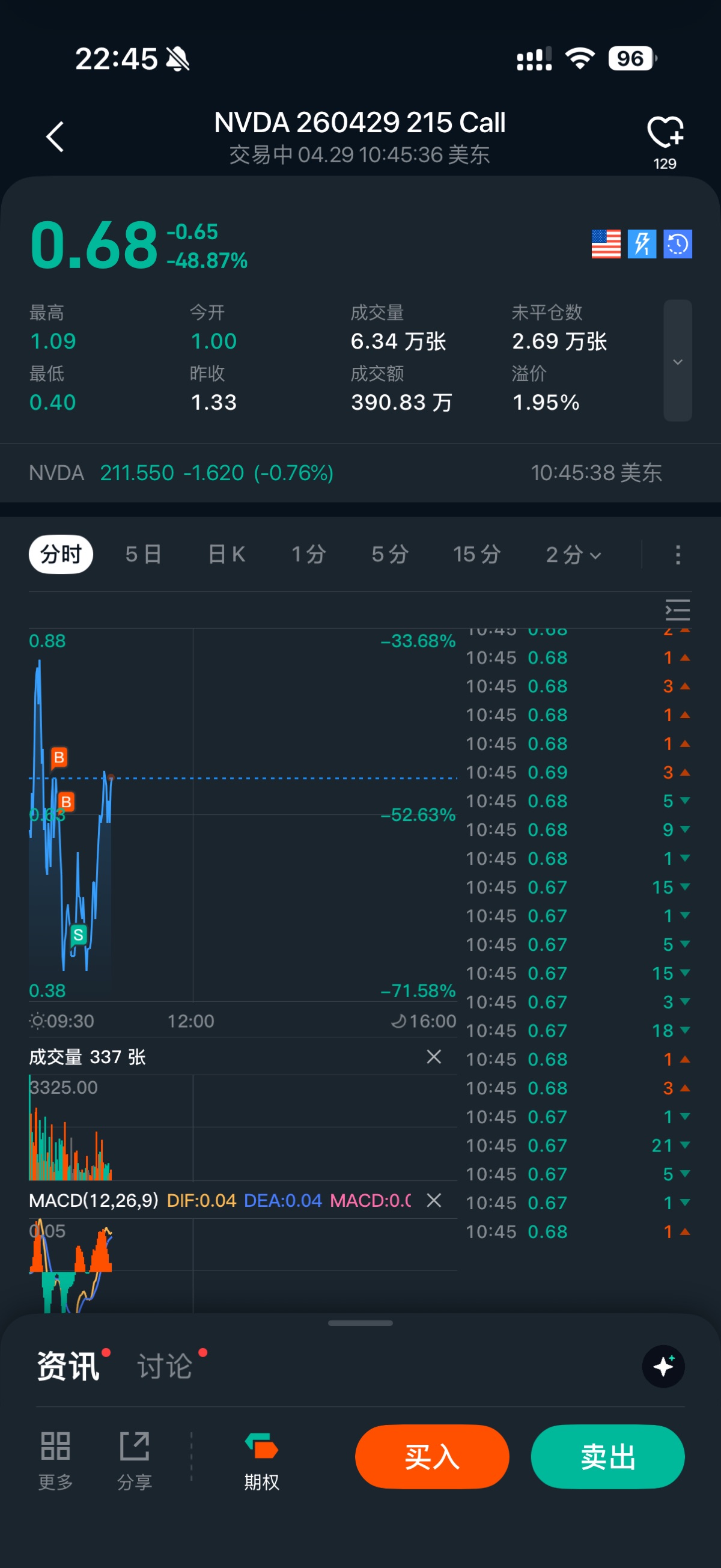Screen dimensions: 721x1568
Task: Open the three-dot chart options menu
Action: click(678, 555)
